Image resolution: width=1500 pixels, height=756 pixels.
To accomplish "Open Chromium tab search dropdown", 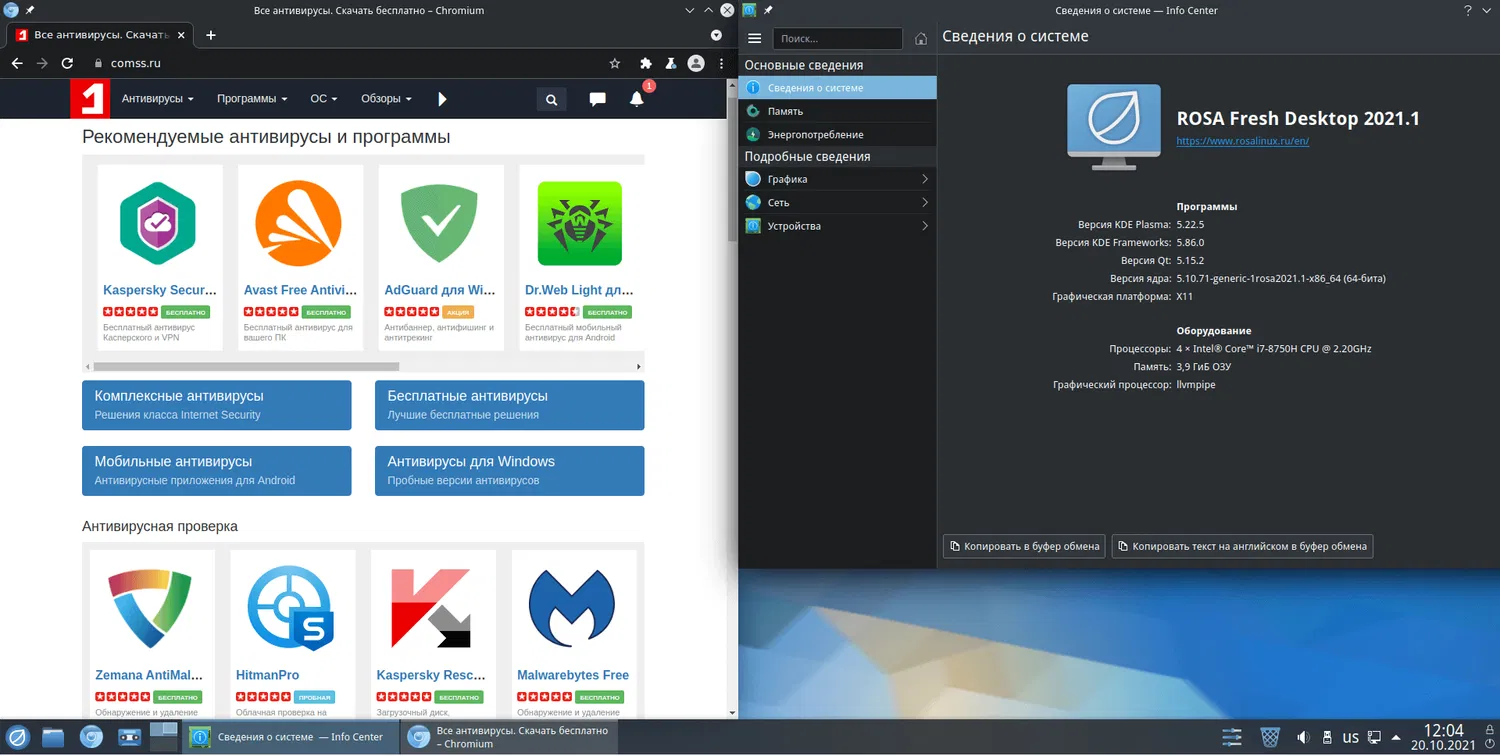I will tap(716, 35).
